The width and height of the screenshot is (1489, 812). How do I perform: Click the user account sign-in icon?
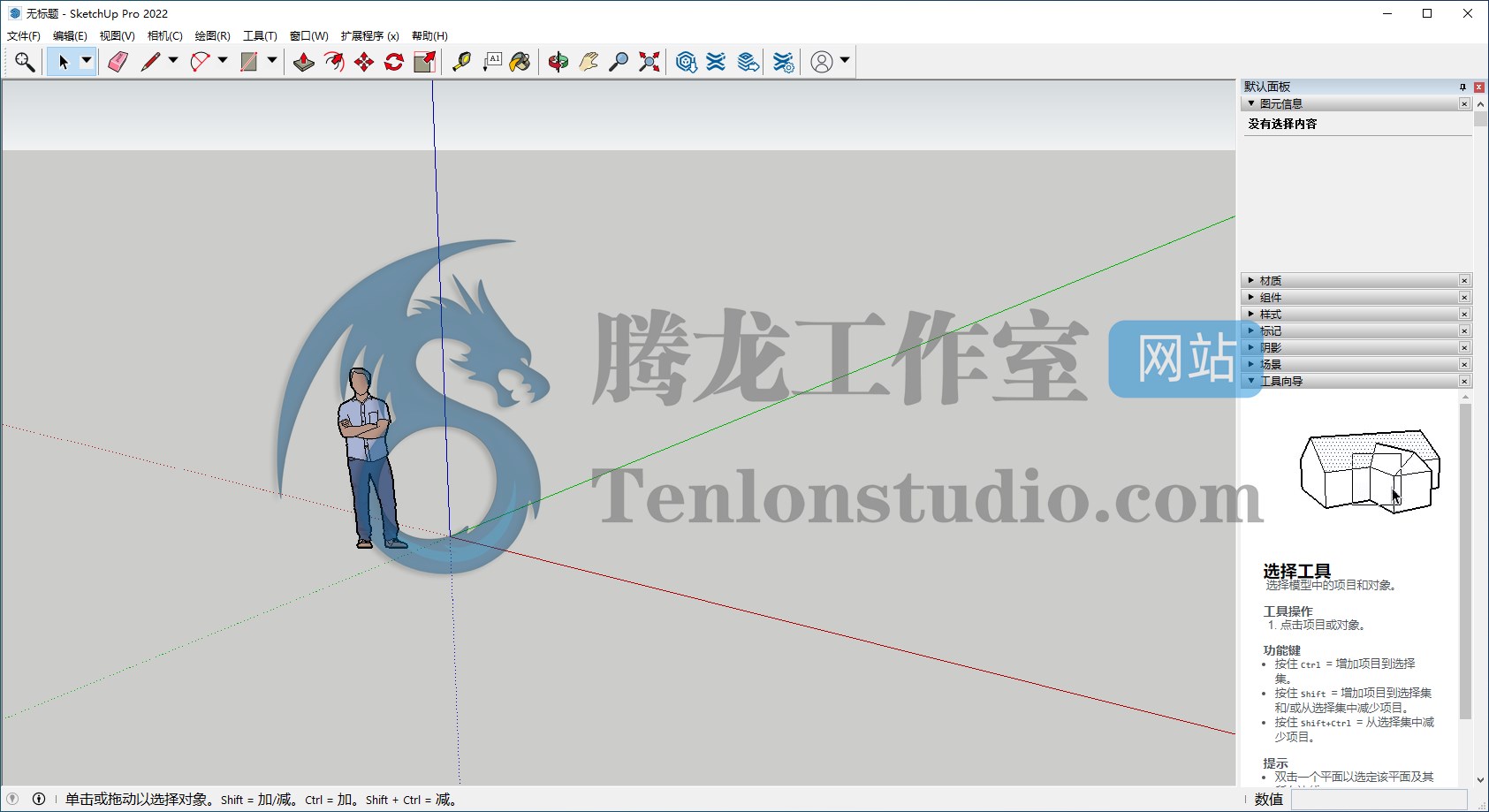pyautogui.click(x=822, y=62)
